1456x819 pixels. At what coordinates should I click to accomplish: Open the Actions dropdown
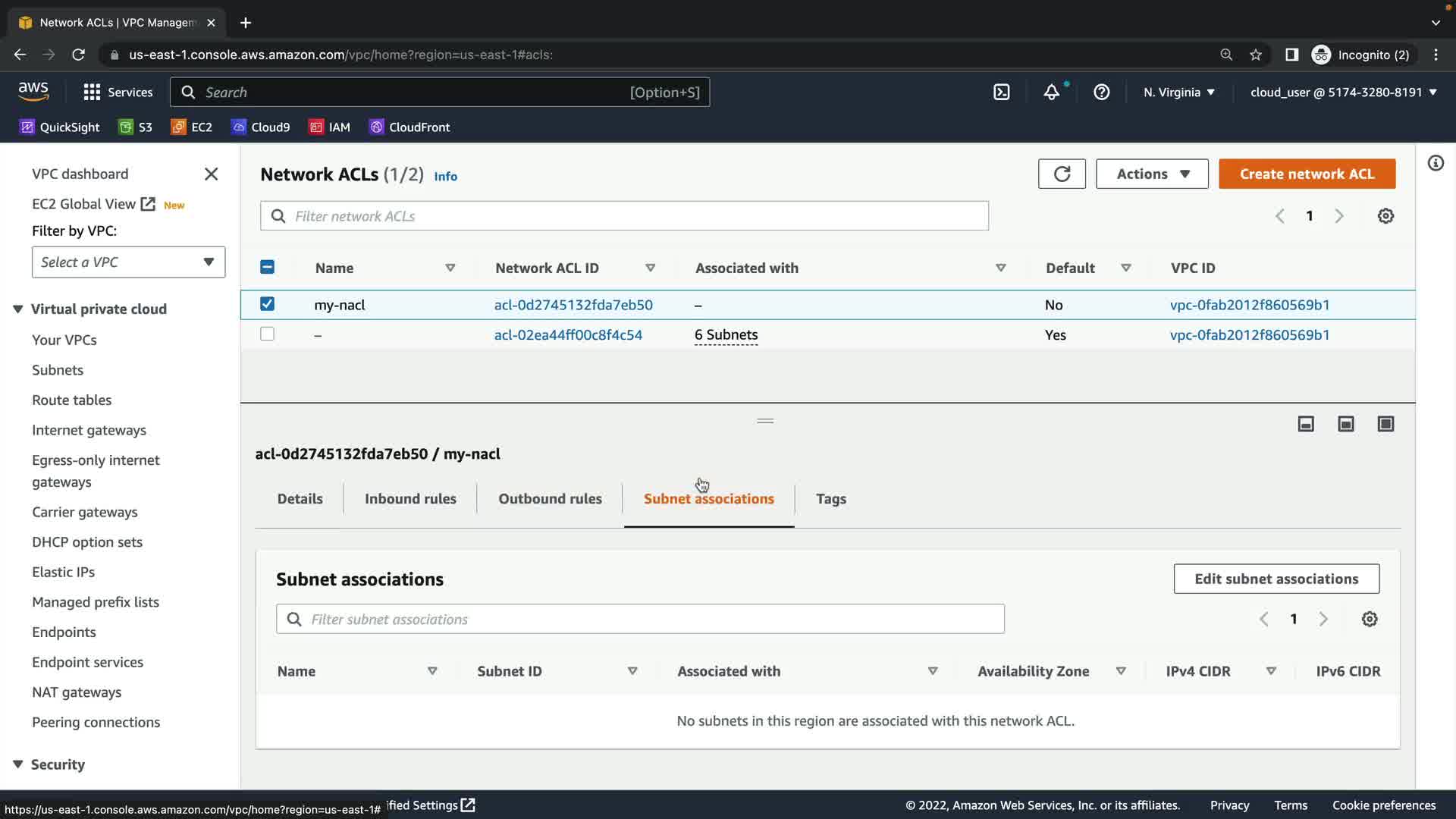pos(1151,174)
